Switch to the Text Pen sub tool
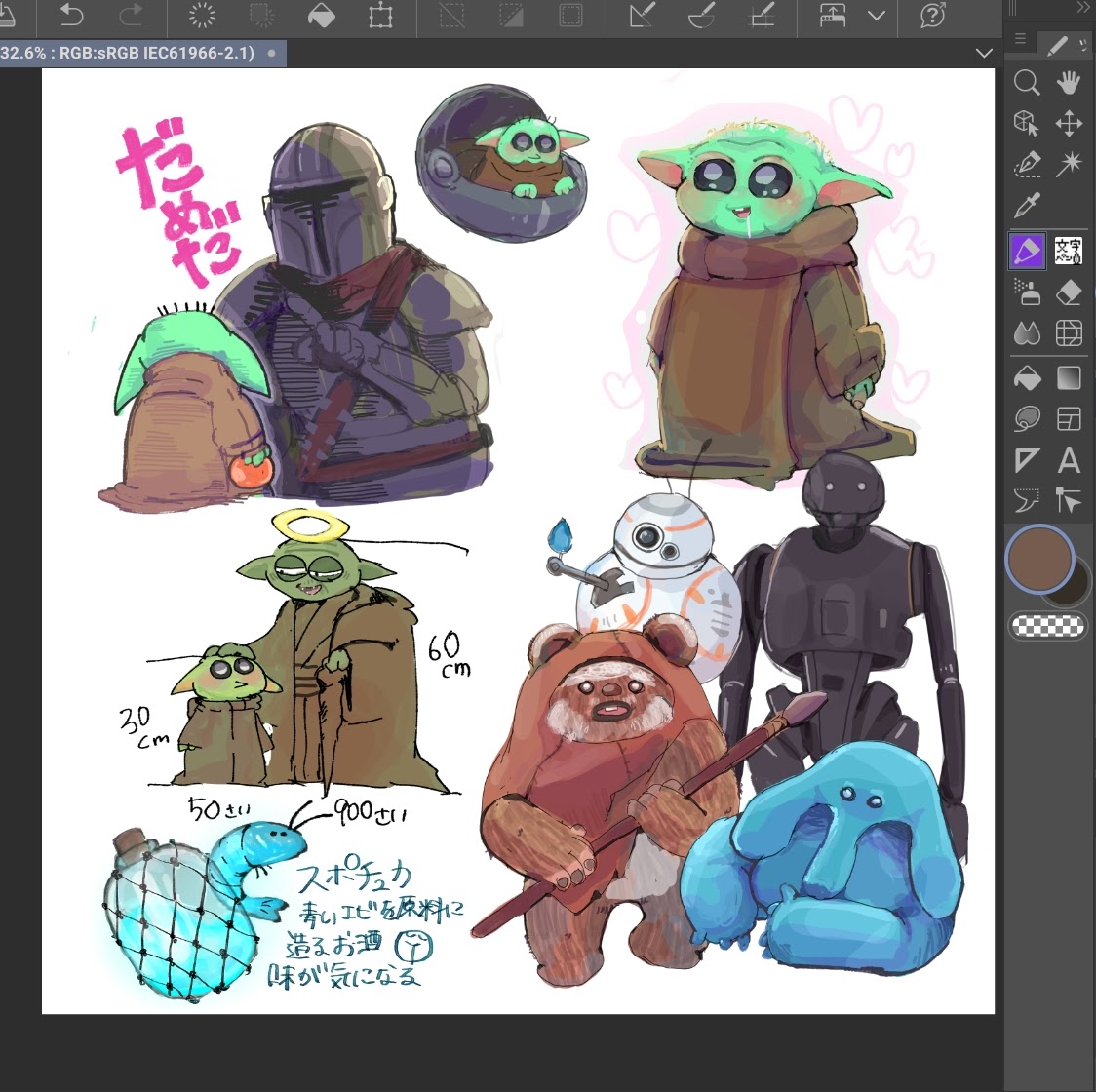This screenshot has width=1096, height=1092. pyautogui.click(x=1069, y=251)
